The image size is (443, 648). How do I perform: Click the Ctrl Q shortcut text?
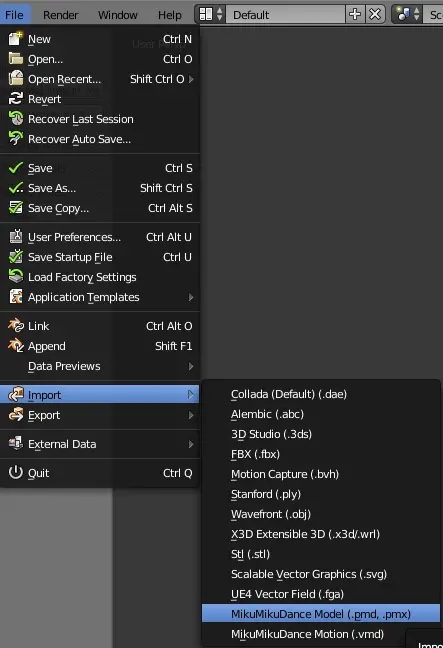click(178, 473)
